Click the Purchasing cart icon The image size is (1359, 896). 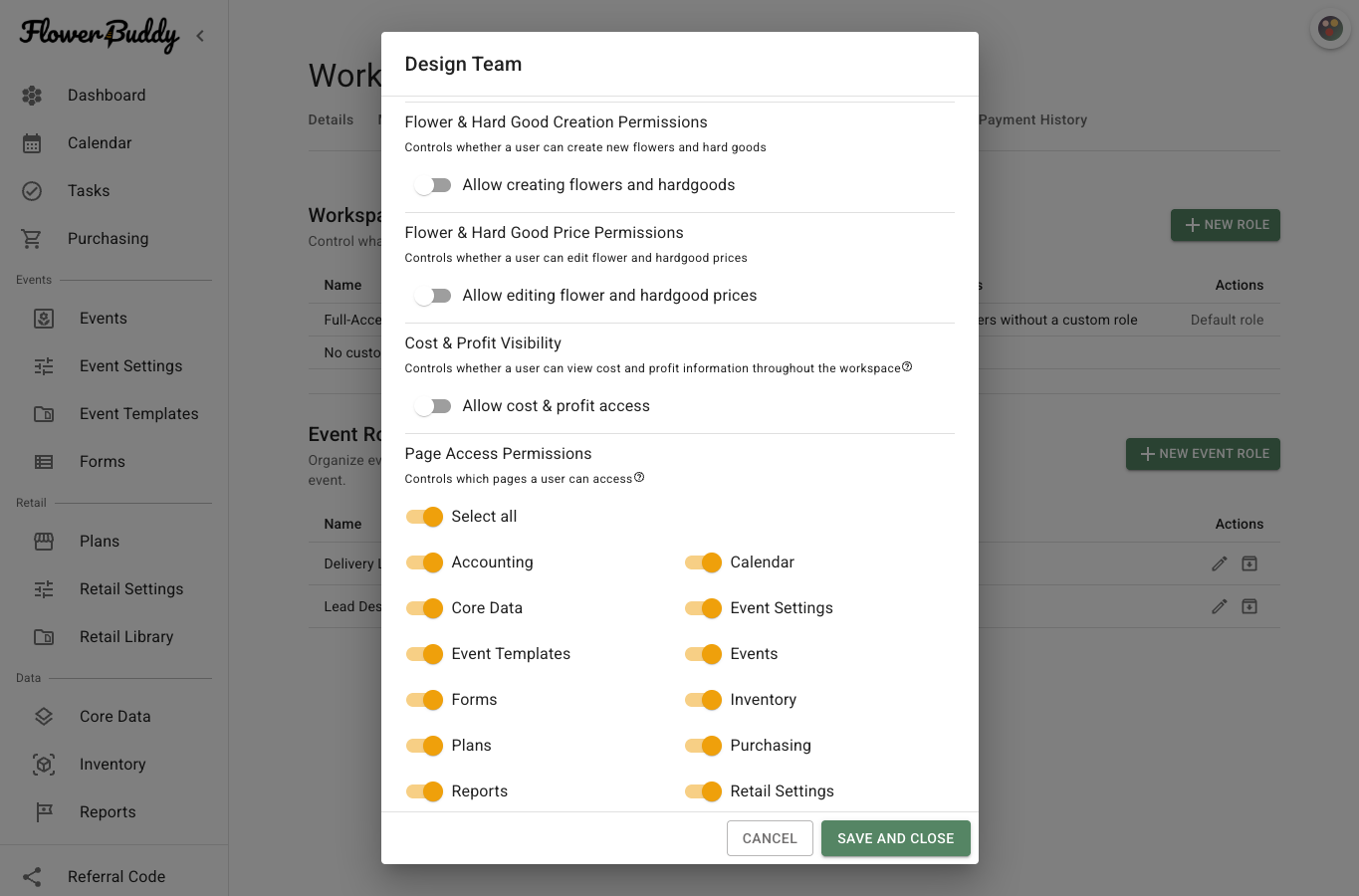click(x=32, y=239)
